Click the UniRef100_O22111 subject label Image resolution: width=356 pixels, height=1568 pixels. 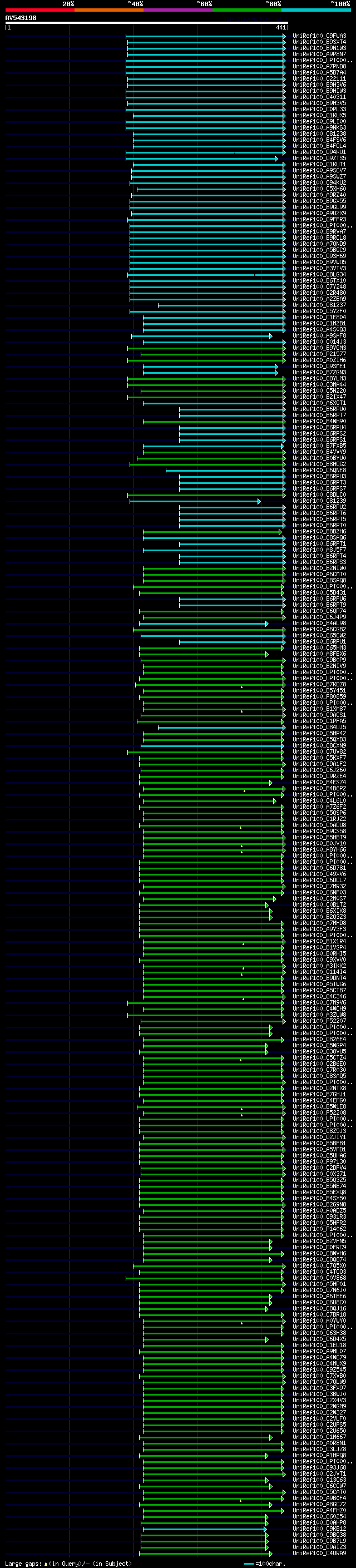coord(319,78)
